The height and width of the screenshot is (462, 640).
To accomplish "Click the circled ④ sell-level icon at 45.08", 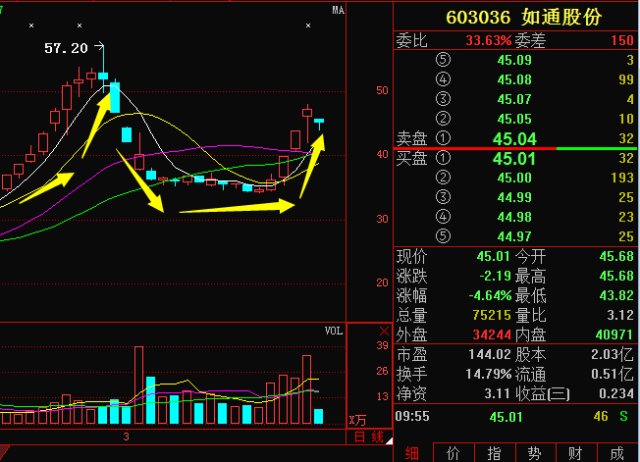I will [x=443, y=79].
